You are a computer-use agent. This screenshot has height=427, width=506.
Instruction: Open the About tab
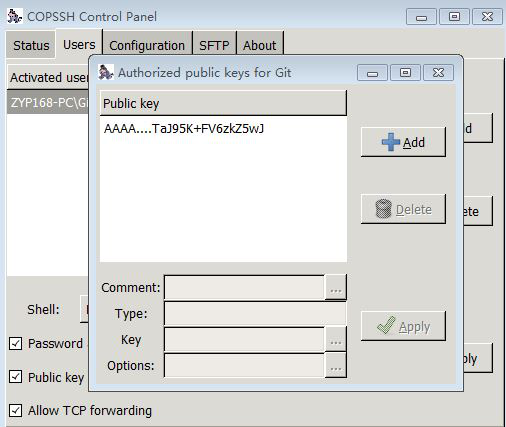pyautogui.click(x=260, y=45)
